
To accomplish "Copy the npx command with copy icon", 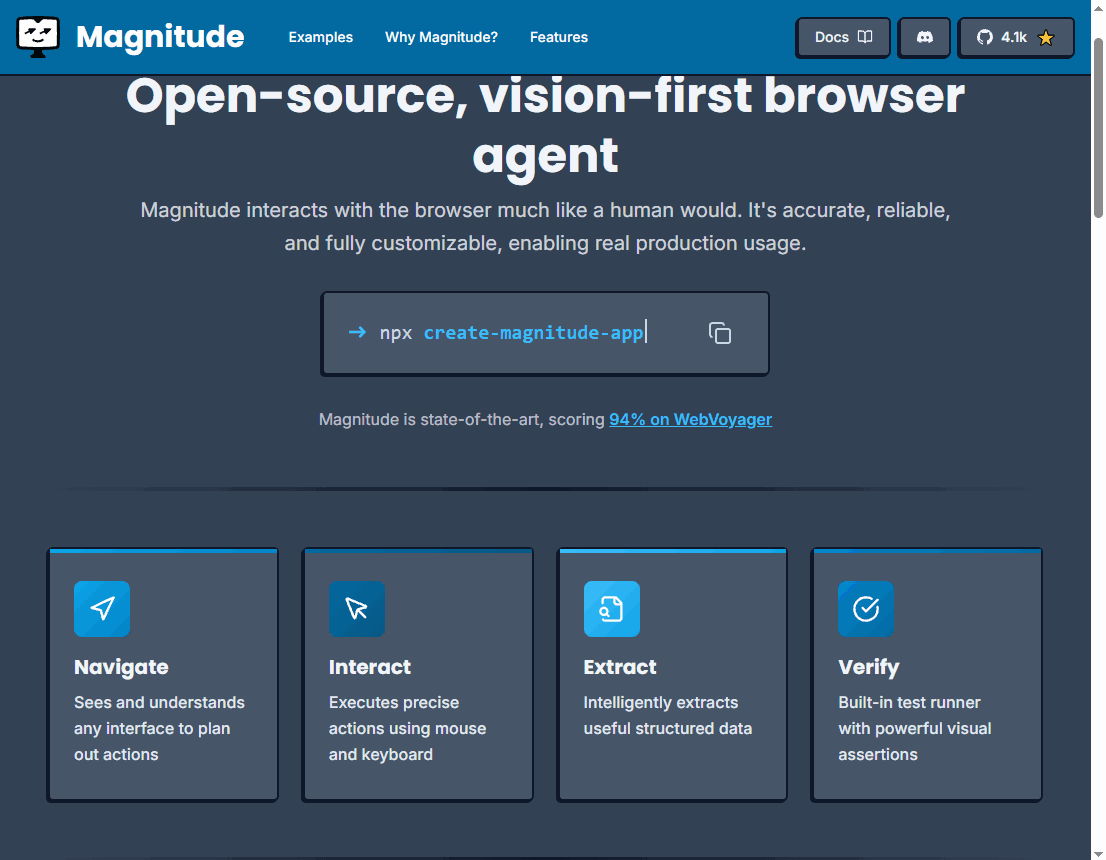I will pos(719,333).
